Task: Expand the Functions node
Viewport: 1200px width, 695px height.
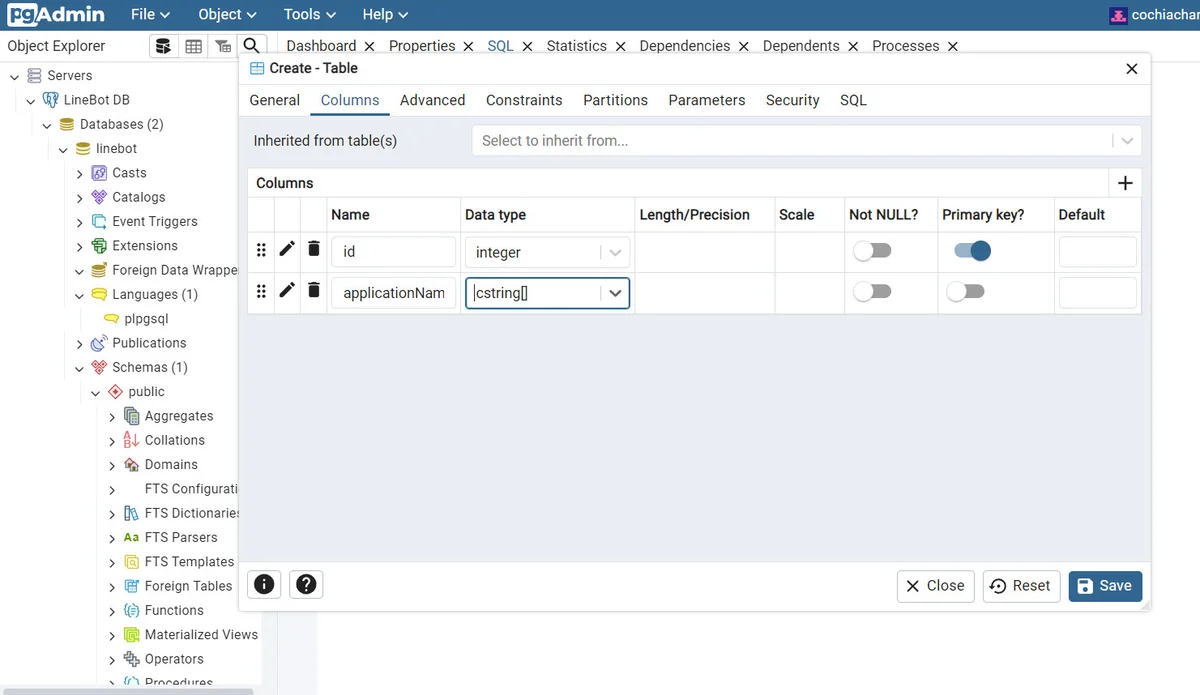Action: point(112,611)
